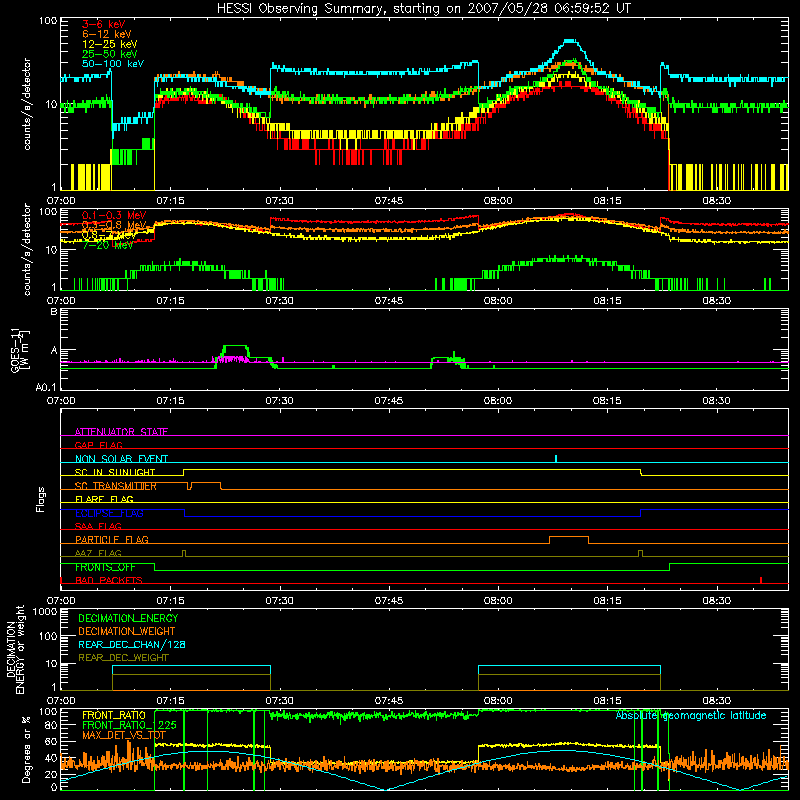The image size is (800, 800).
Task: Click the GOES-11 W m-2 axis label
Action: tap(19, 350)
